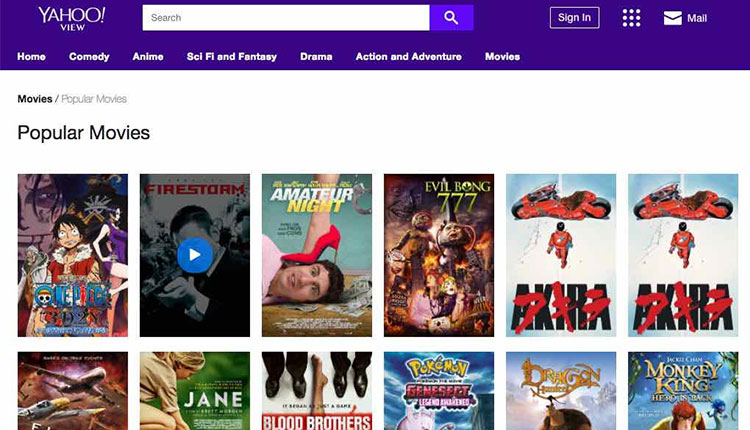This screenshot has width=750, height=430.
Task: Select Action and Adventure category
Action: coord(408,56)
